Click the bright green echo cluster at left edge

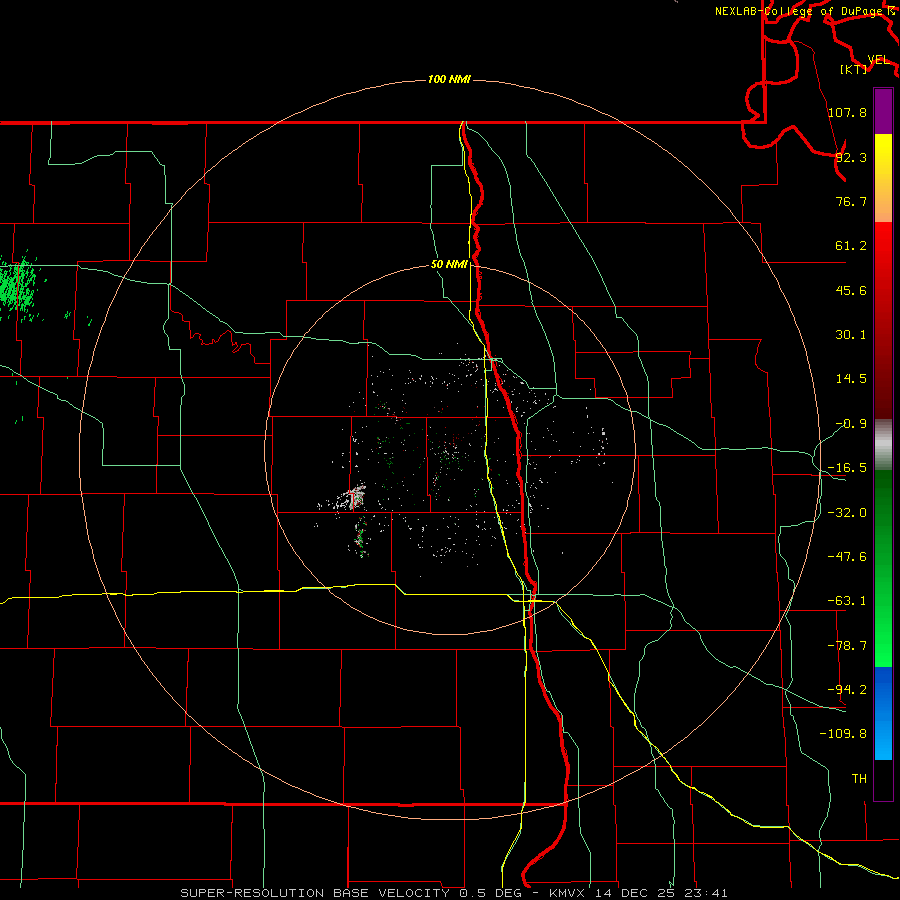click(19, 286)
